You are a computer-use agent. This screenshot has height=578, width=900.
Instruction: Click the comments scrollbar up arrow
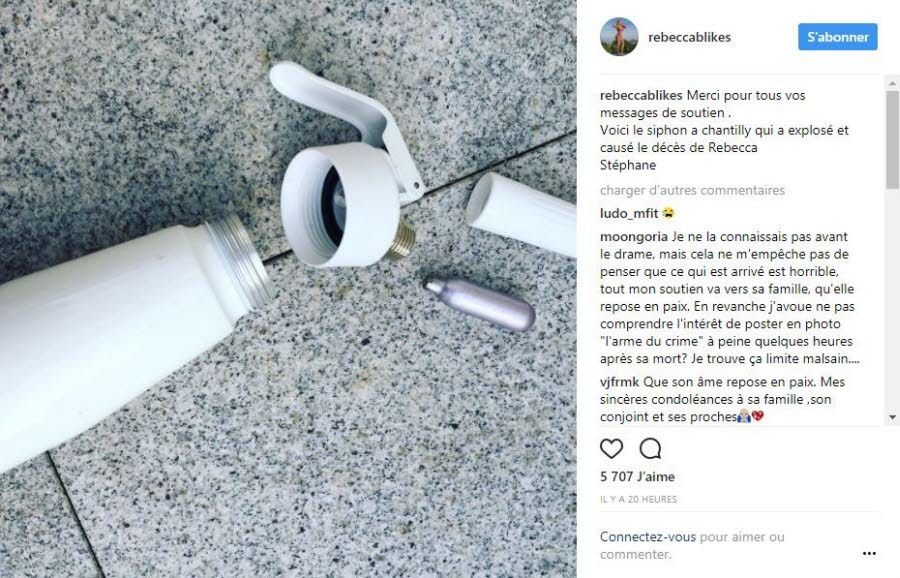[892, 84]
